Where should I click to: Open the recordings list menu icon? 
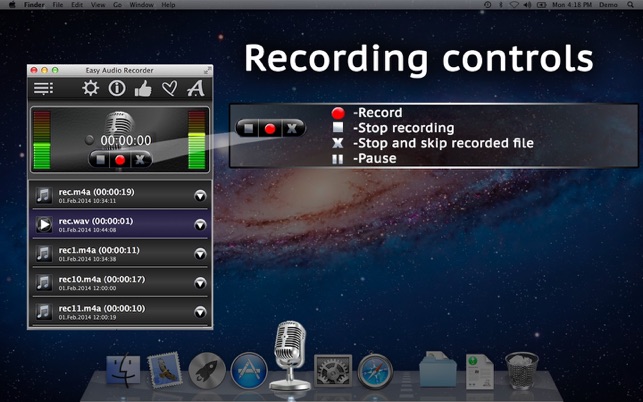click(43, 88)
